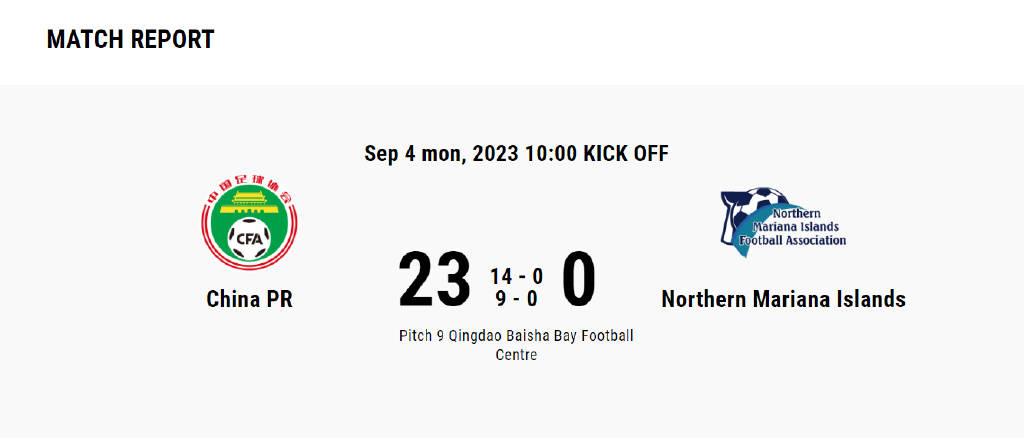Click the Mariana Islands wording in the association logo

pos(795,227)
